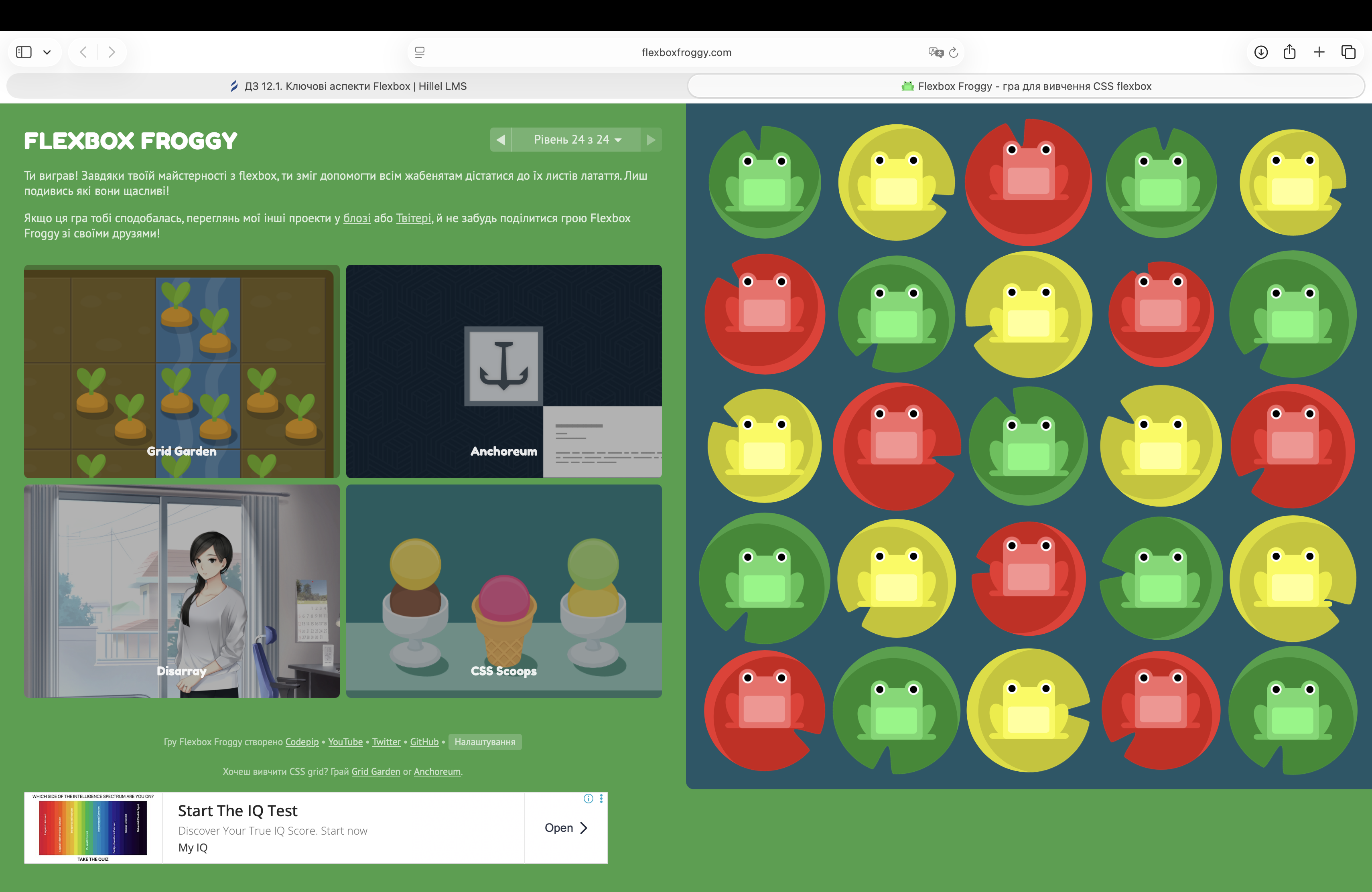This screenshot has height=892, width=1372.
Task: Open the CSS Scoops game thumbnail
Action: tap(503, 591)
